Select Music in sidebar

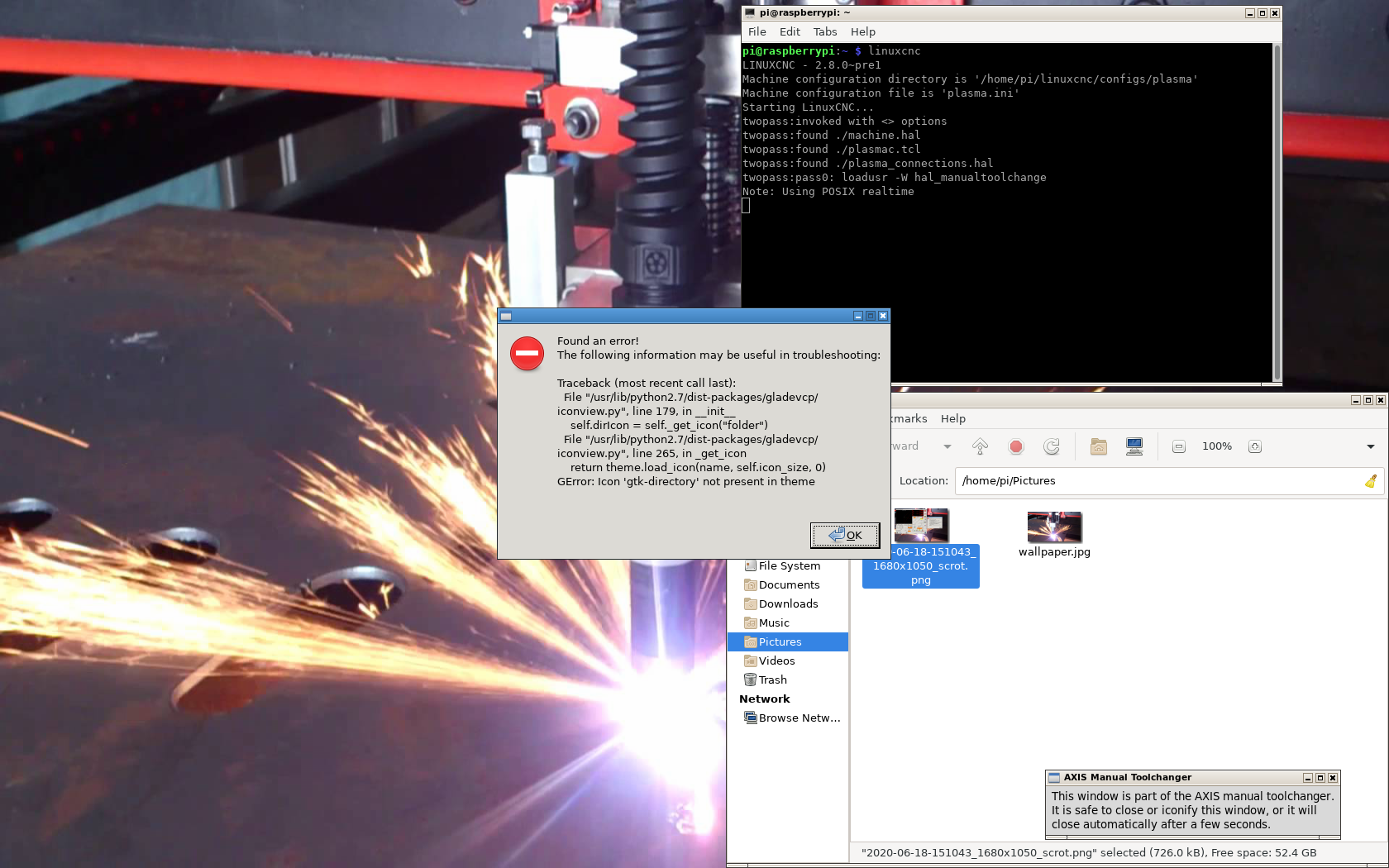click(x=788, y=623)
